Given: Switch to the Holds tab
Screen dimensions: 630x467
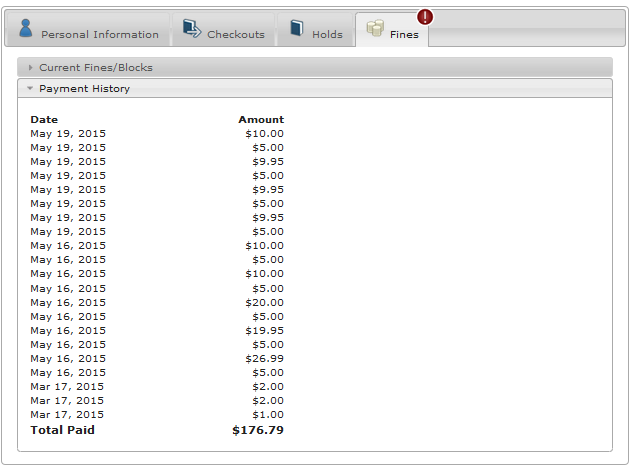Looking at the screenshot, I should click(315, 29).
